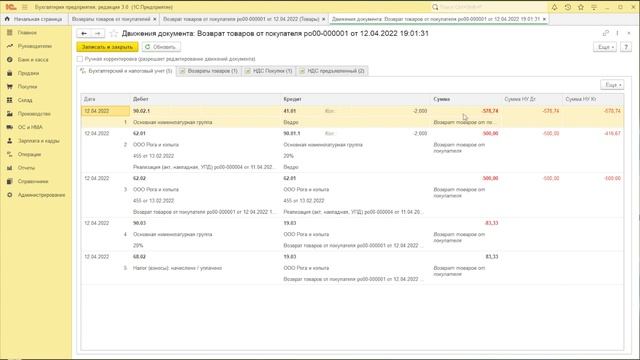Viewport: 640px width, 360px height.
Task: Open Продажи section in sidebar
Action: pyautogui.click(x=28, y=73)
